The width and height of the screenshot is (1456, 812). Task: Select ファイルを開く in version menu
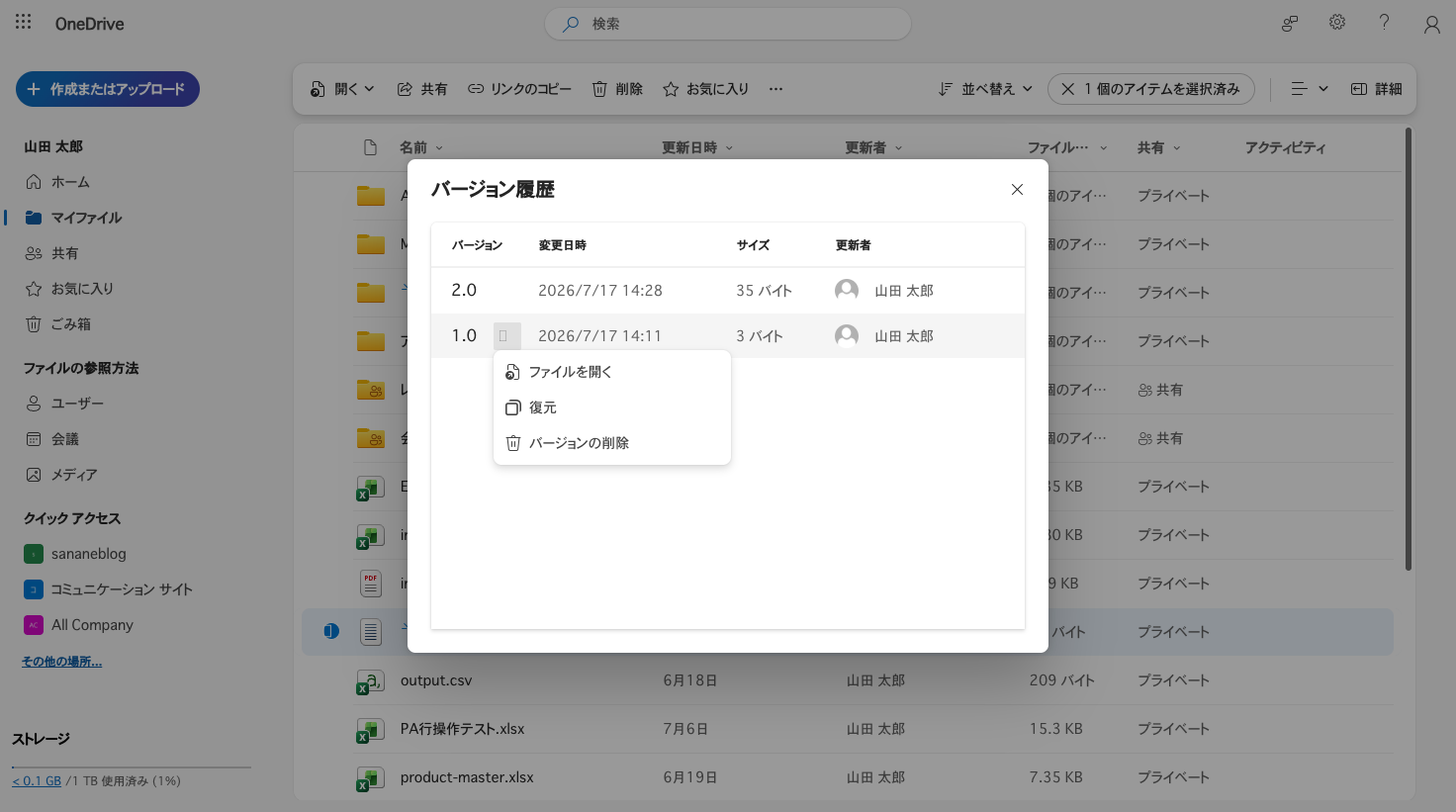[x=612, y=372]
